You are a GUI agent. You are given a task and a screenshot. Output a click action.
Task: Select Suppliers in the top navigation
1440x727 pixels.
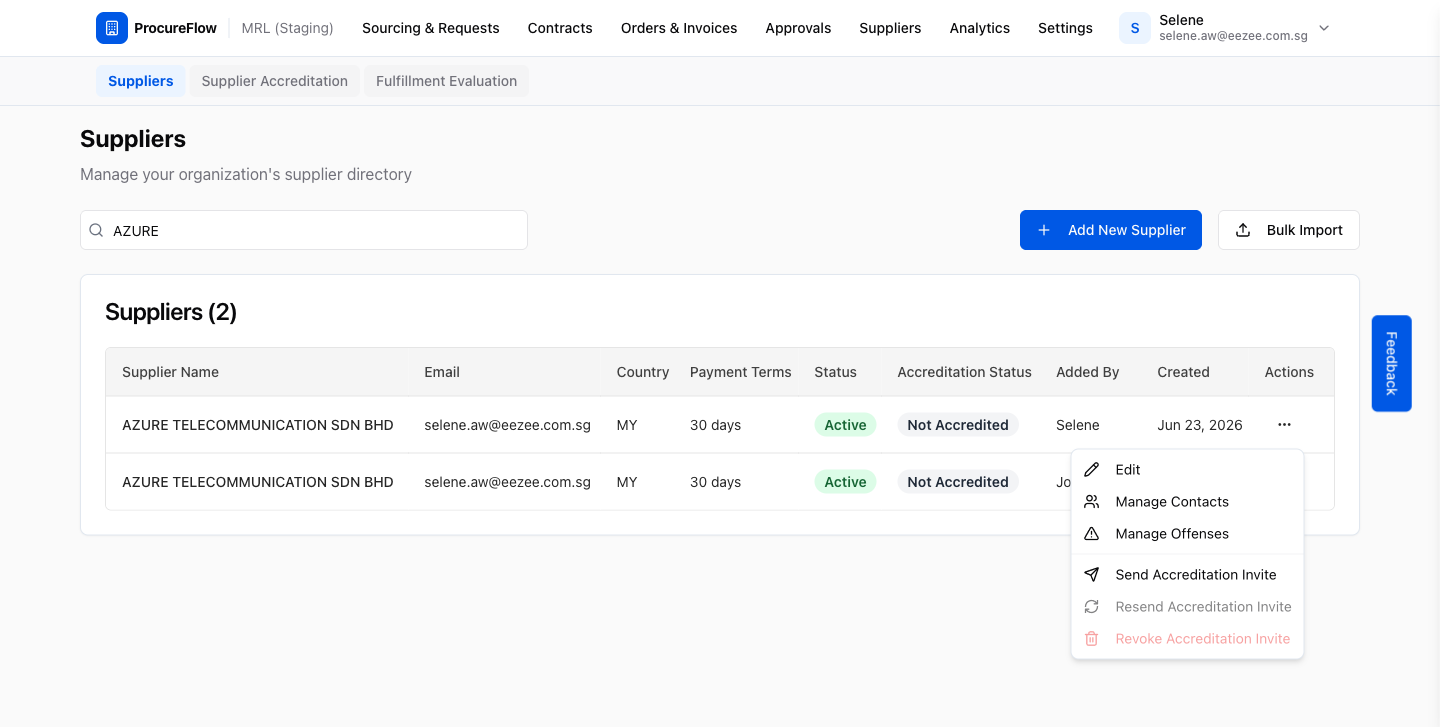click(890, 28)
